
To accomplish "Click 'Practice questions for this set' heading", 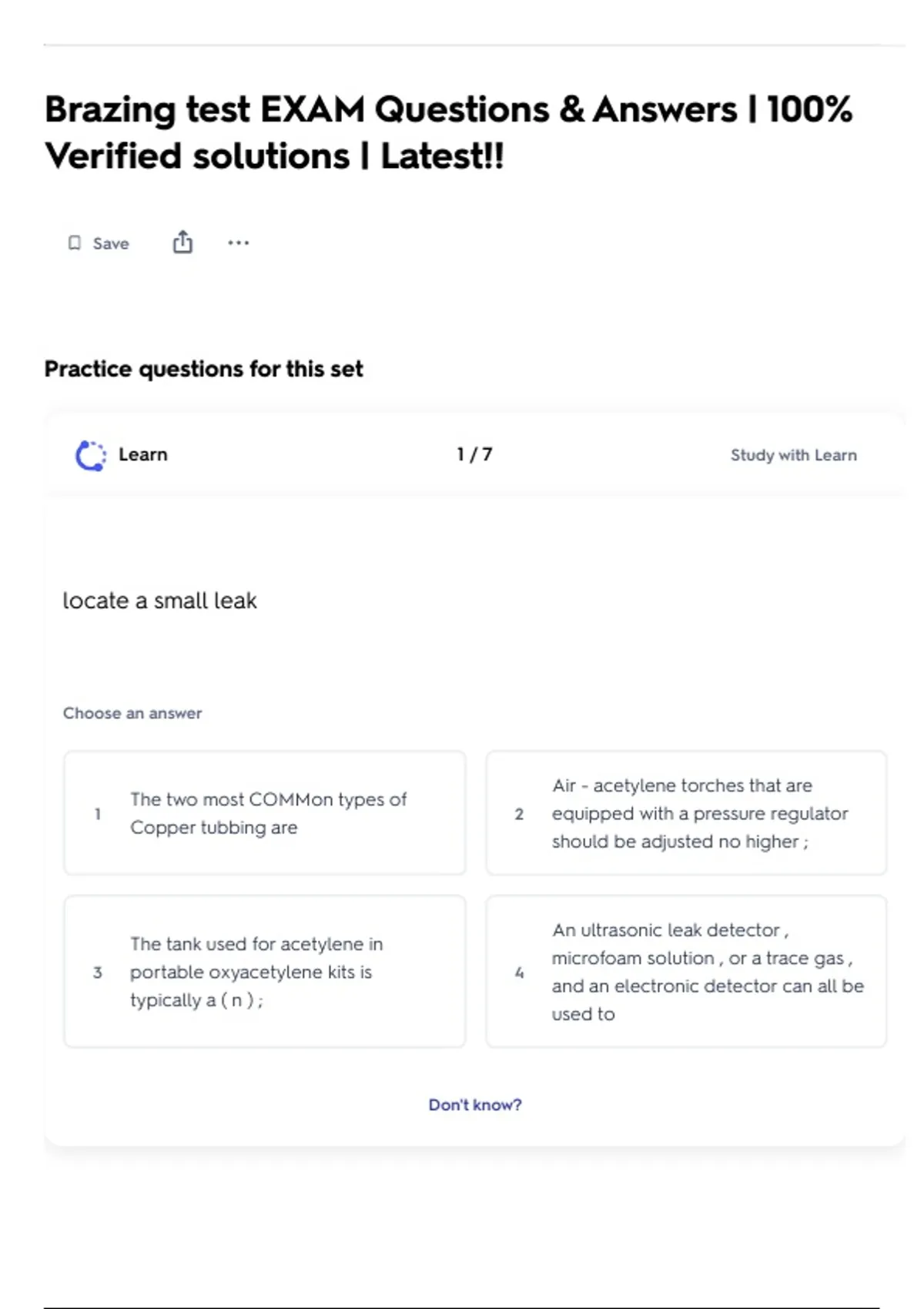I will pyautogui.click(x=204, y=369).
